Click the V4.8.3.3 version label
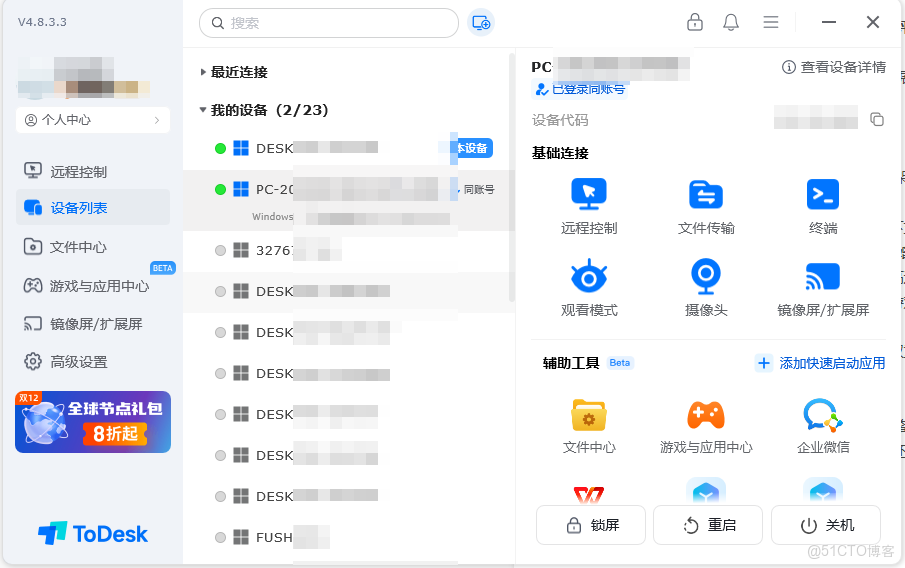The height and width of the screenshot is (568, 905). point(42,23)
